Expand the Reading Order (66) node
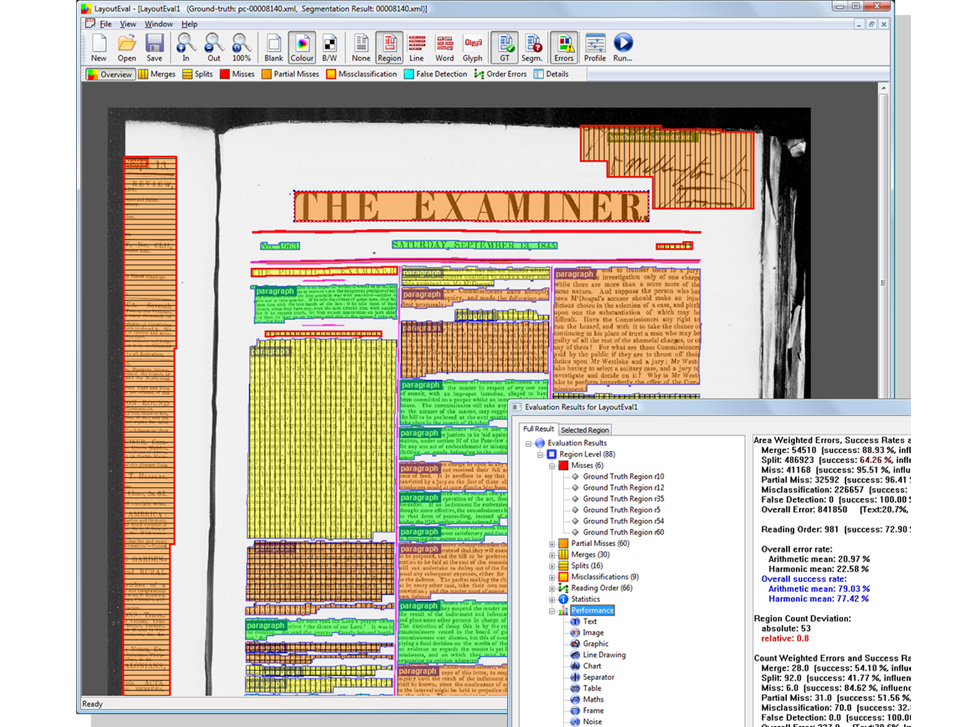The image size is (977, 727). (x=551, y=588)
